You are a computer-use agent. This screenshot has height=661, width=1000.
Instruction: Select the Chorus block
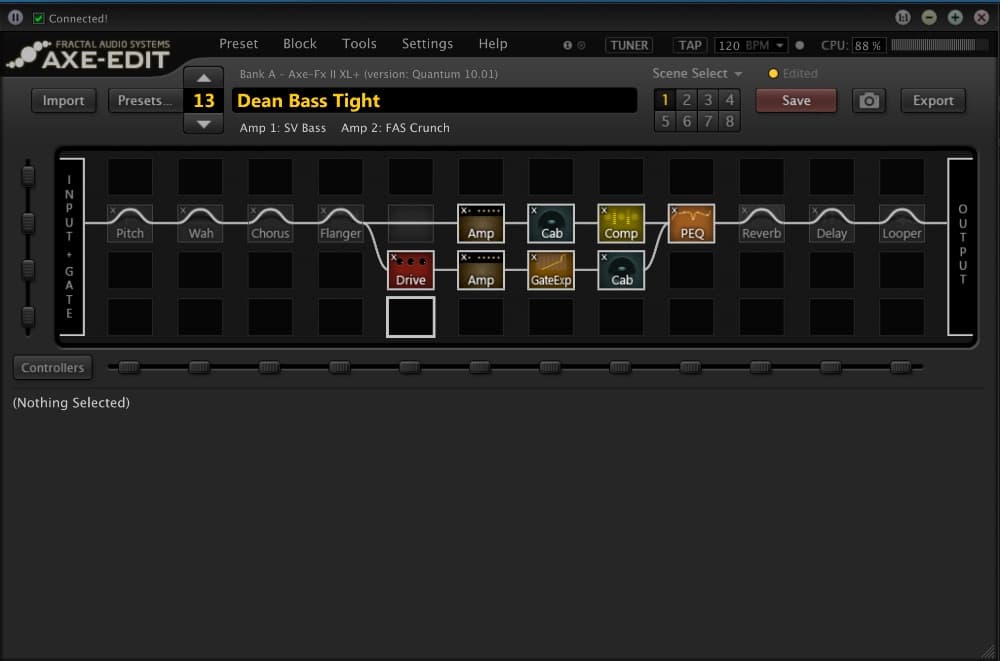[270, 223]
